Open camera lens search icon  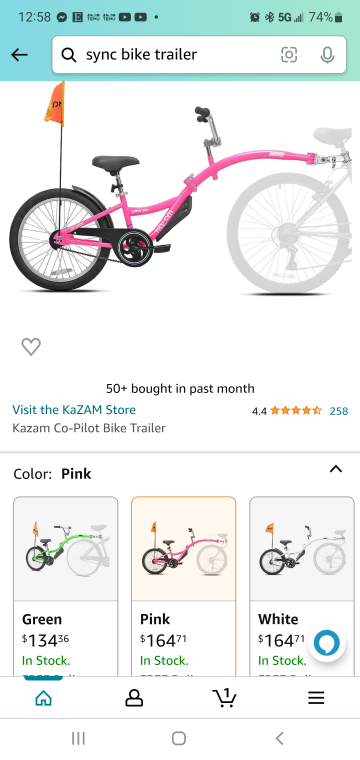click(x=289, y=55)
